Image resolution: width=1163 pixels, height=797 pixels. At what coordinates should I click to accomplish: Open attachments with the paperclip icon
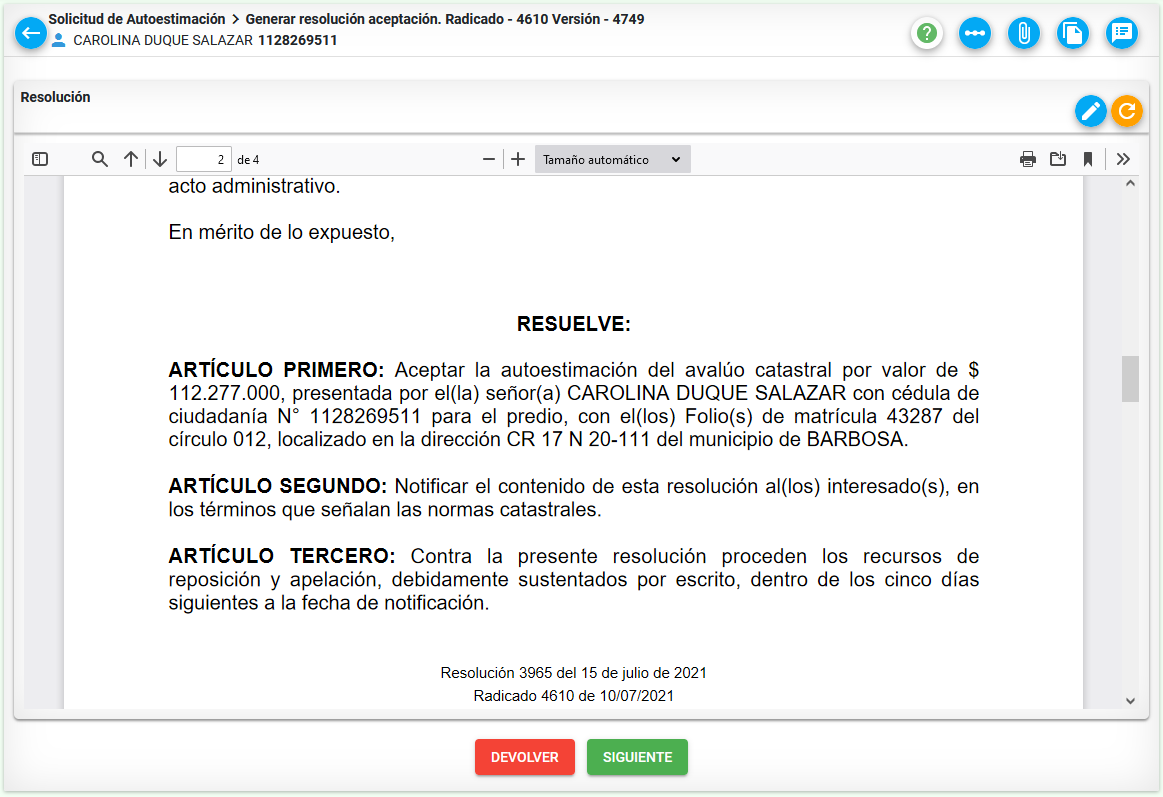[x=1024, y=33]
